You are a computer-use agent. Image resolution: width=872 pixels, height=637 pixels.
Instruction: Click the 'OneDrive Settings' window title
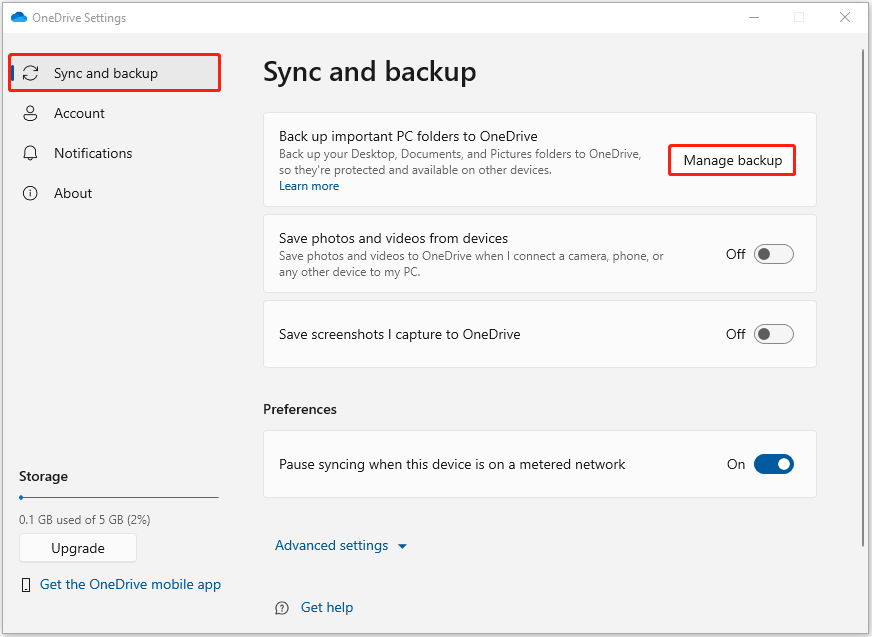tap(79, 18)
